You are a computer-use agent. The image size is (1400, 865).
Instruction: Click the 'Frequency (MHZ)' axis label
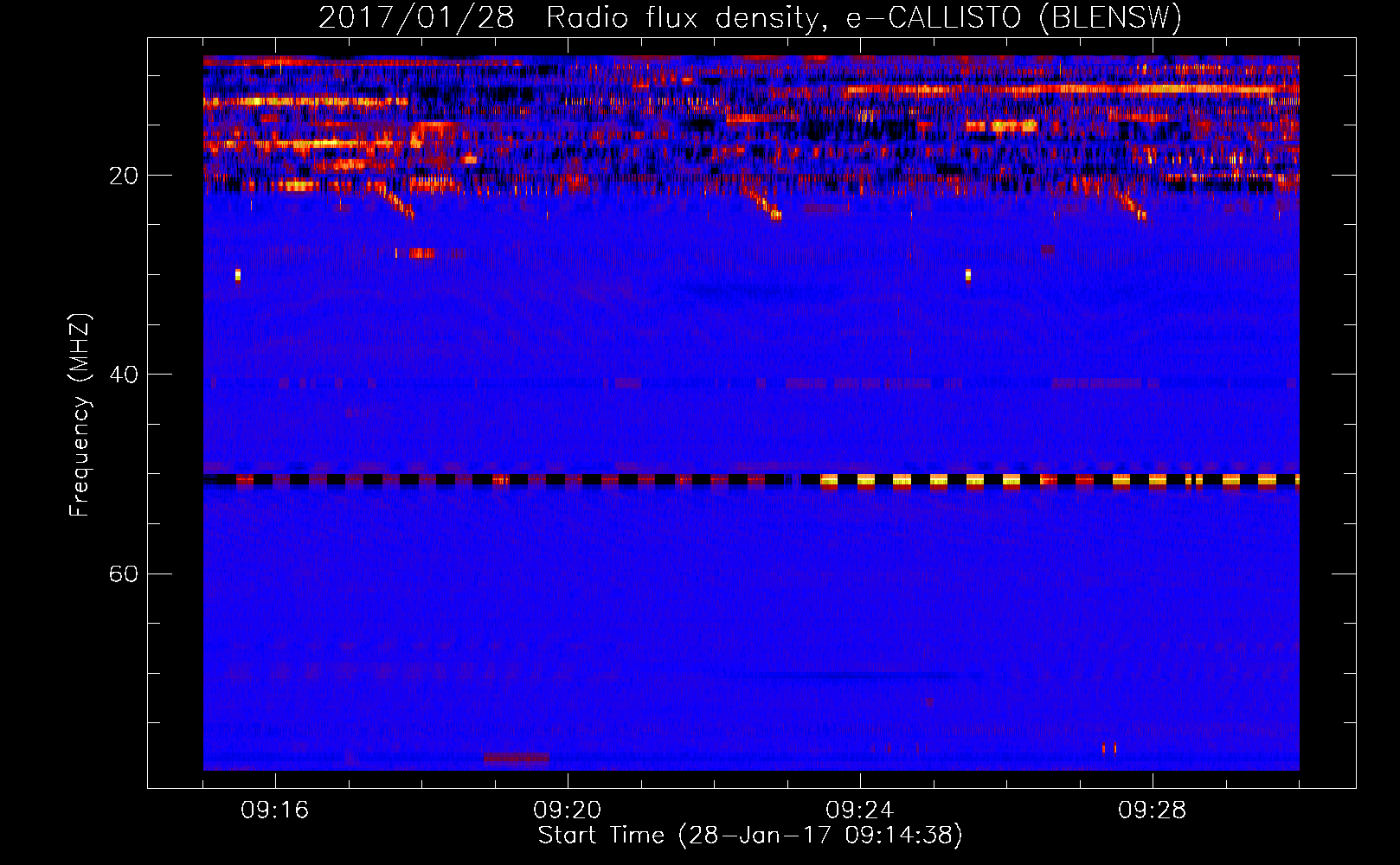[x=80, y=414]
